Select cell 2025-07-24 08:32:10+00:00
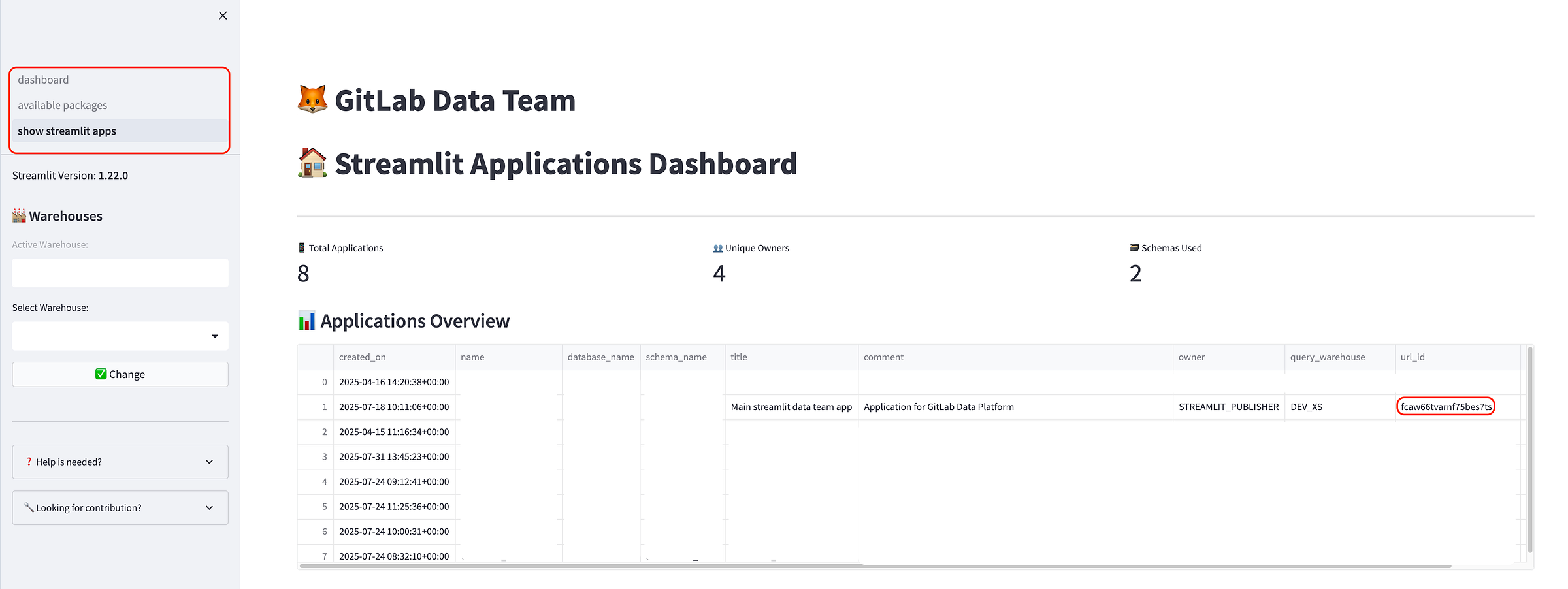 coord(394,555)
